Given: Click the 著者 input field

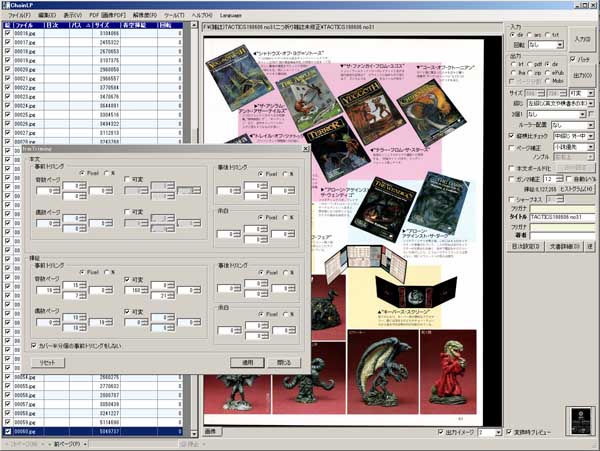Looking at the screenshot, I should (x=562, y=235).
